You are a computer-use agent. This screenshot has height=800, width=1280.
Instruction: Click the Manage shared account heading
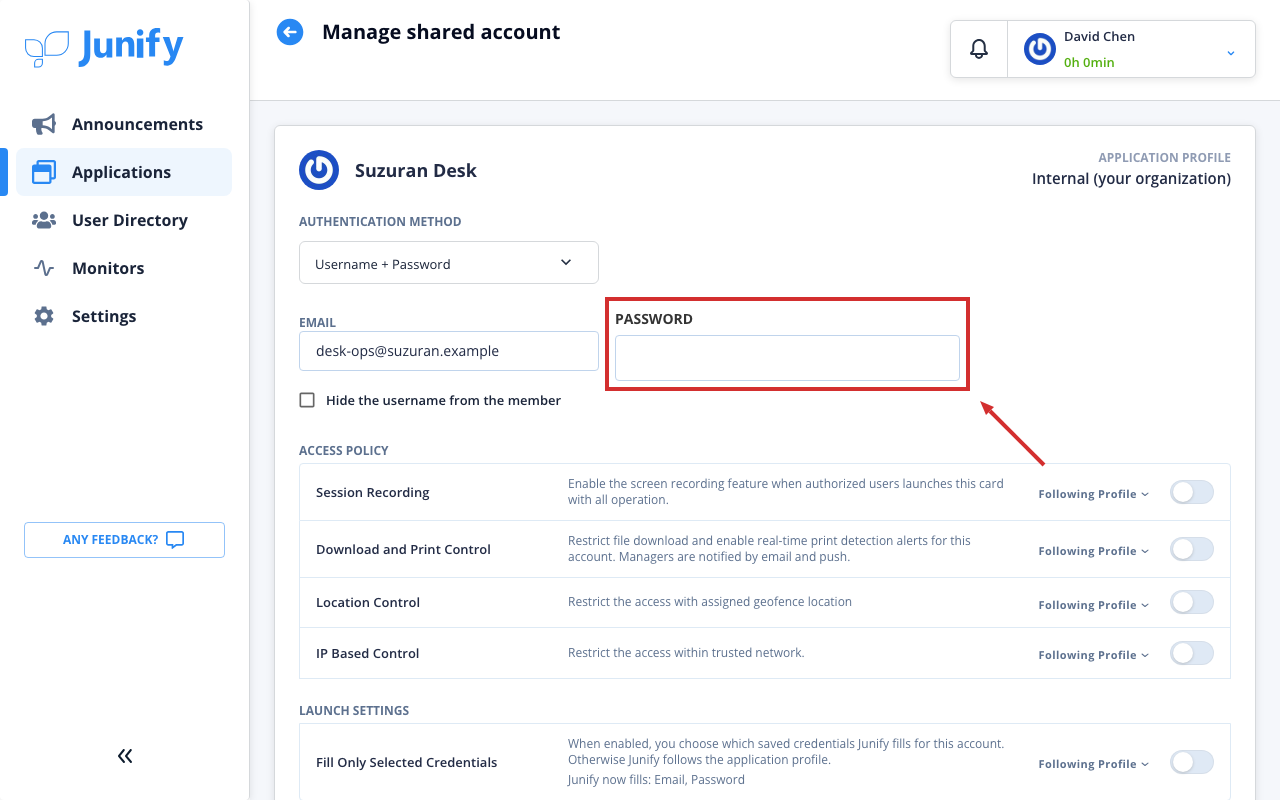441,32
